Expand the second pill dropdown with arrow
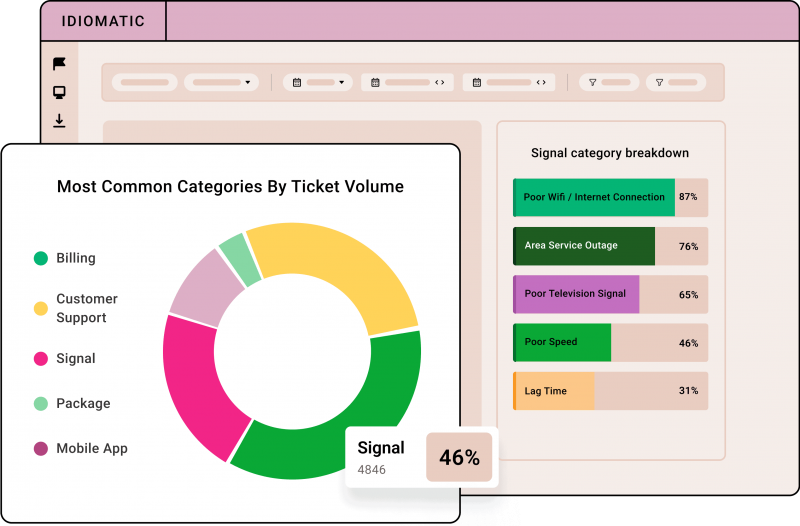Image resolution: width=800 pixels, height=526 pixels. pyautogui.click(x=221, y=82)
